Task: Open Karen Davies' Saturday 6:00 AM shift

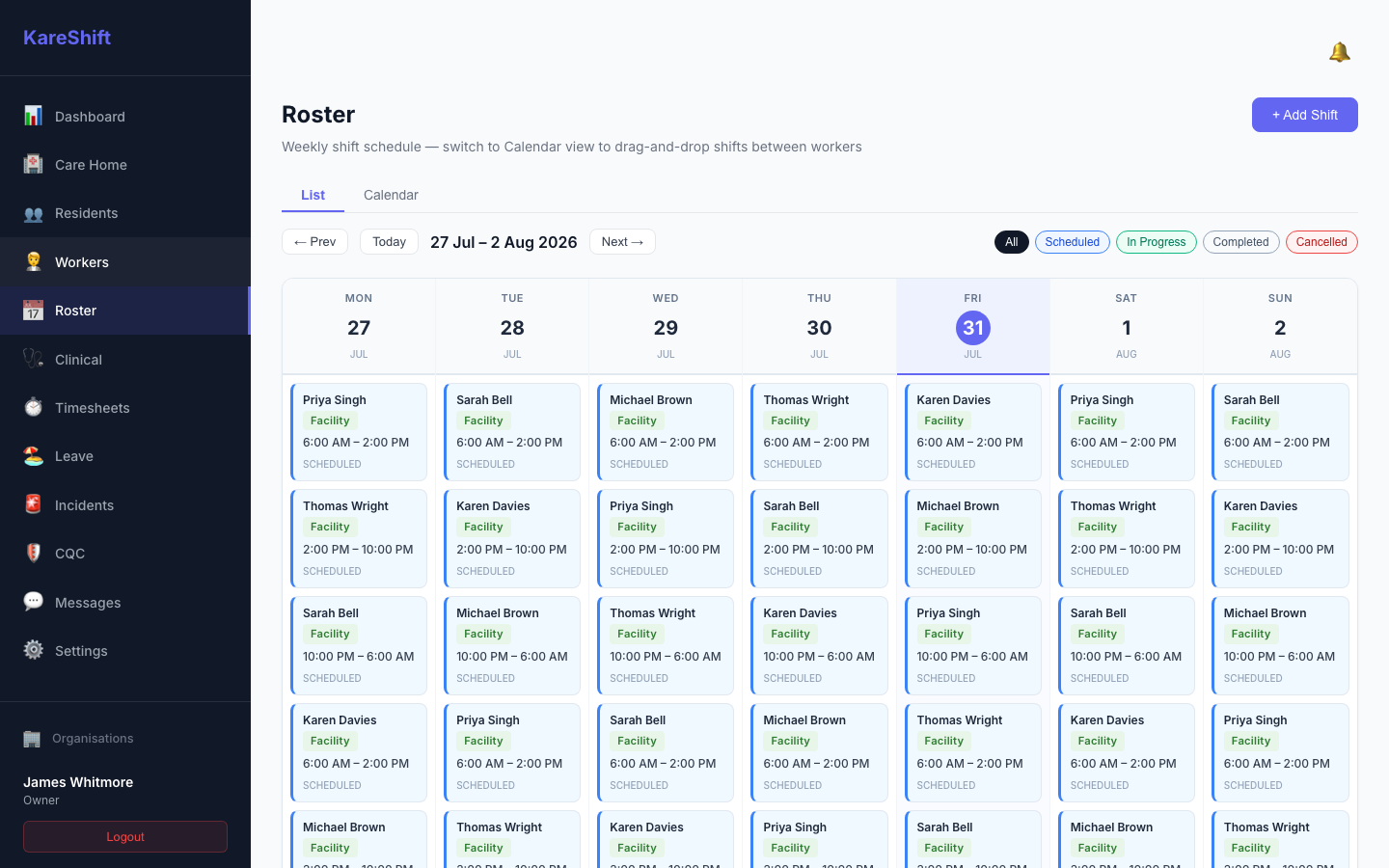Action: [1127, 752]
